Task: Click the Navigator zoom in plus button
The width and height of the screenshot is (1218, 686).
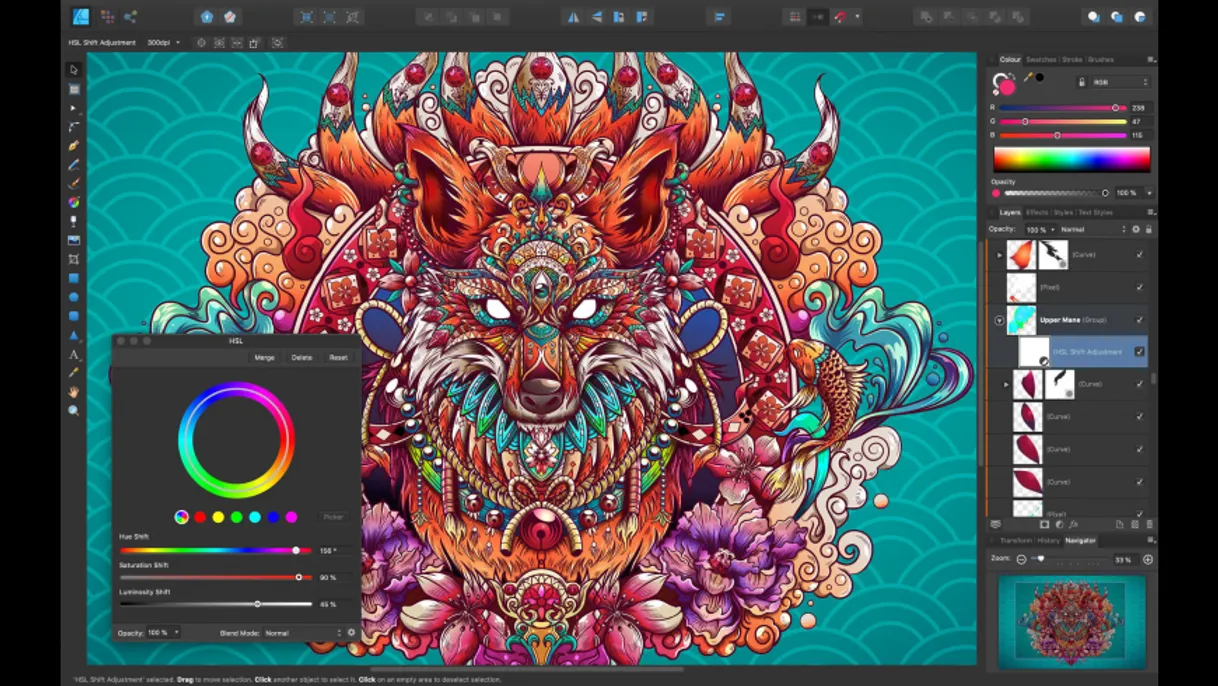Action: 1148,559
